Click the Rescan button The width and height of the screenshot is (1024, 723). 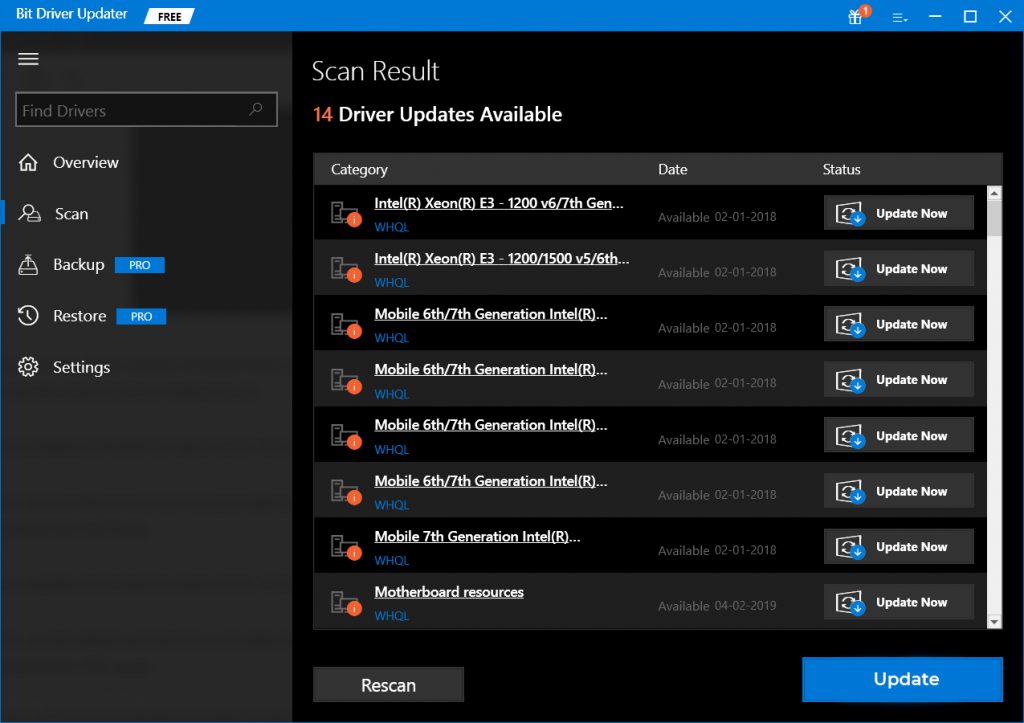pyautogui.click(x=388, y=684)
